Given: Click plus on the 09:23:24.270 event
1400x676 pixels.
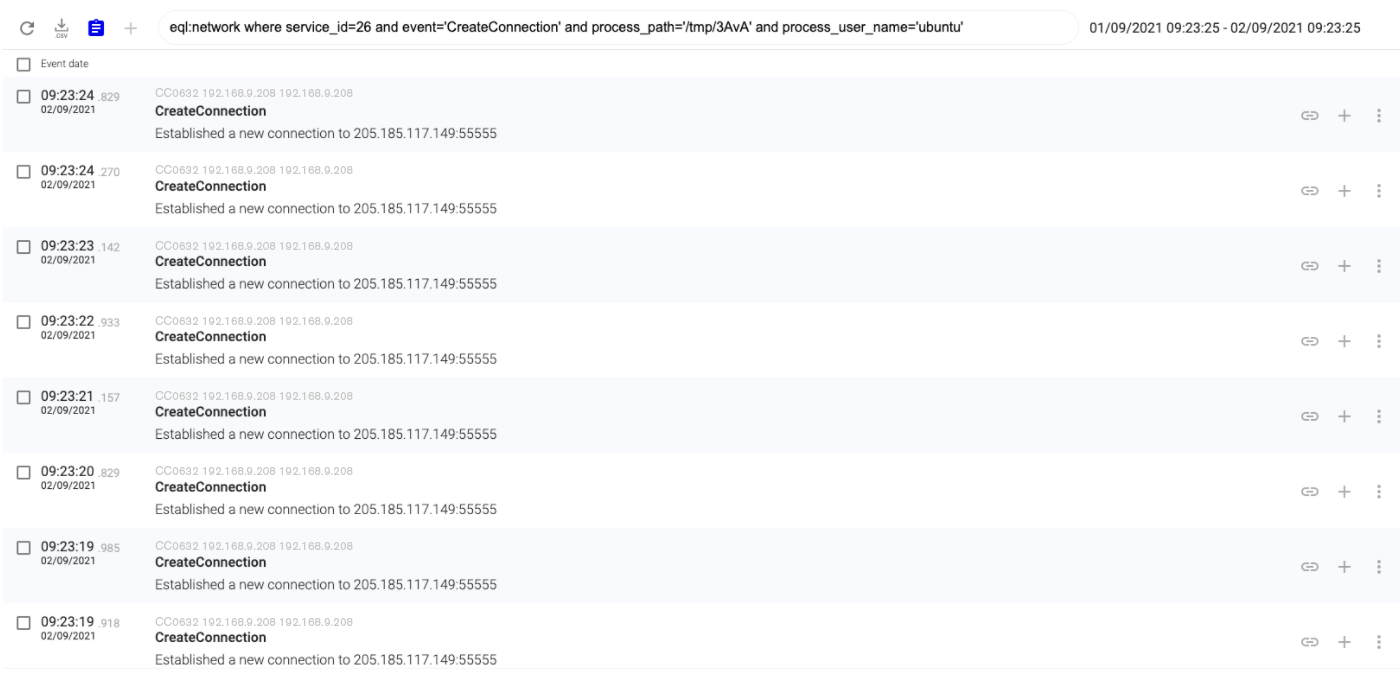Looking at the screenshot, I should (x=1344, y=190).
